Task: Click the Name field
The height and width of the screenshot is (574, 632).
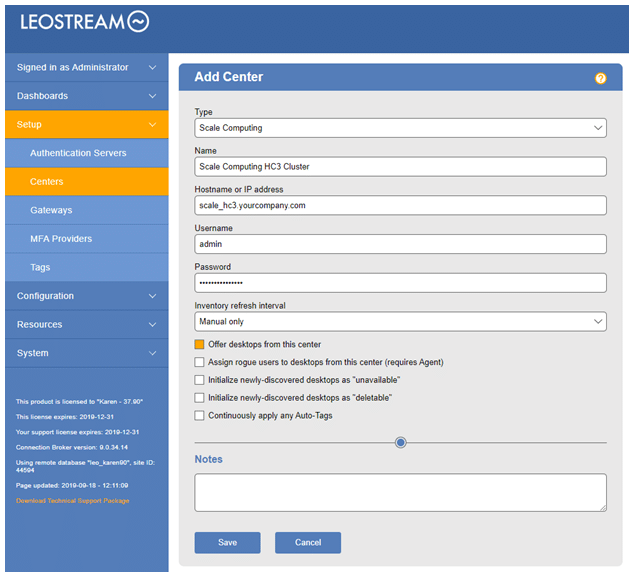Action: click(400, 166)
